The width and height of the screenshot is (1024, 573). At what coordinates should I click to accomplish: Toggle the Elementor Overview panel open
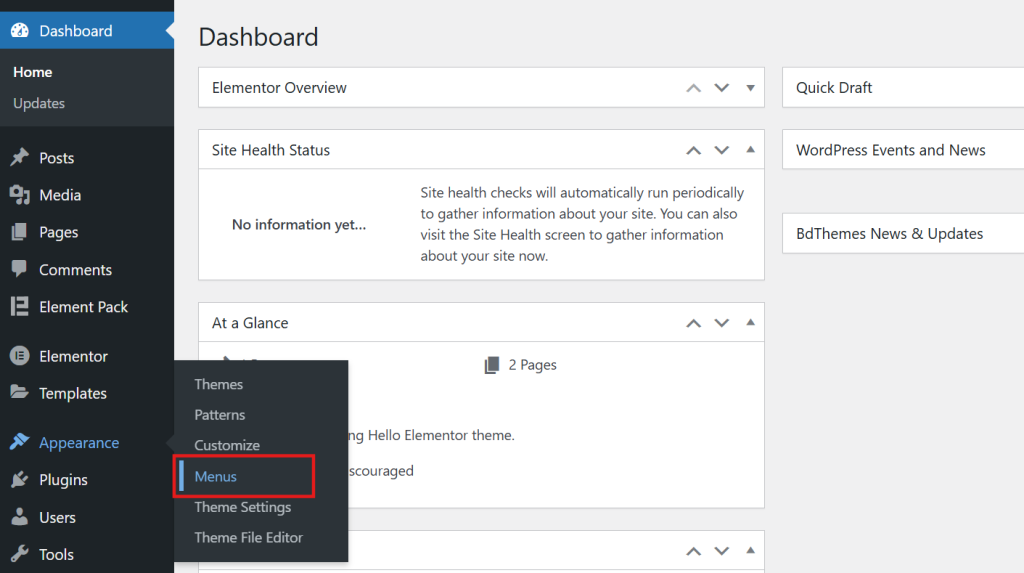click(750, 88)
